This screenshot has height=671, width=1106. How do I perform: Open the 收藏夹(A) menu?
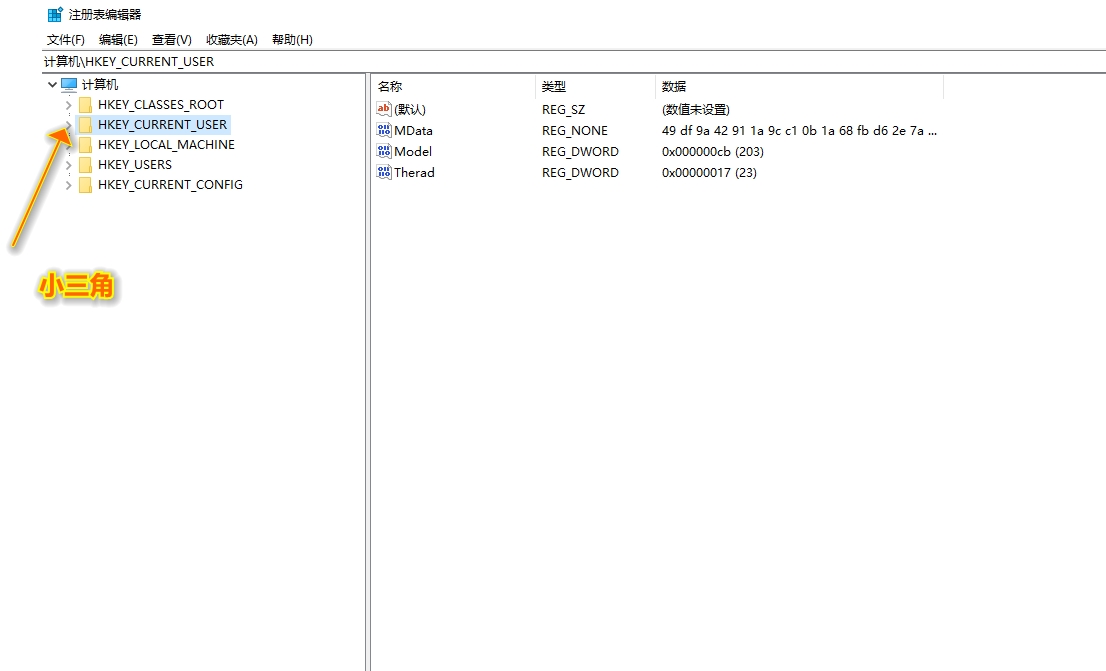(231, 39)
